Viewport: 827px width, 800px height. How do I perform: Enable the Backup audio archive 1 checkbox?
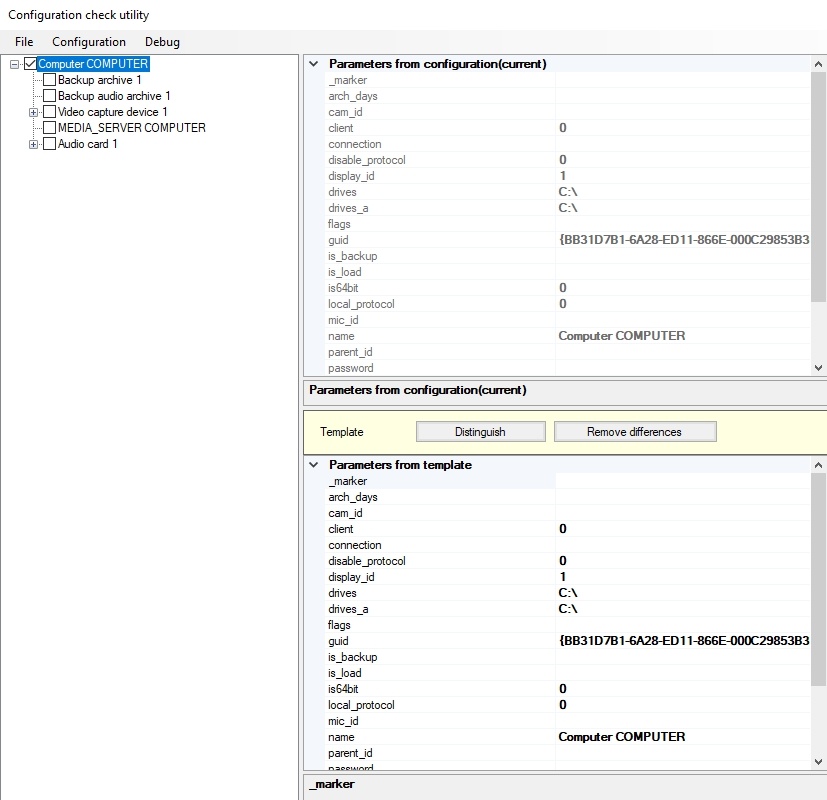(x=49, y=96)
